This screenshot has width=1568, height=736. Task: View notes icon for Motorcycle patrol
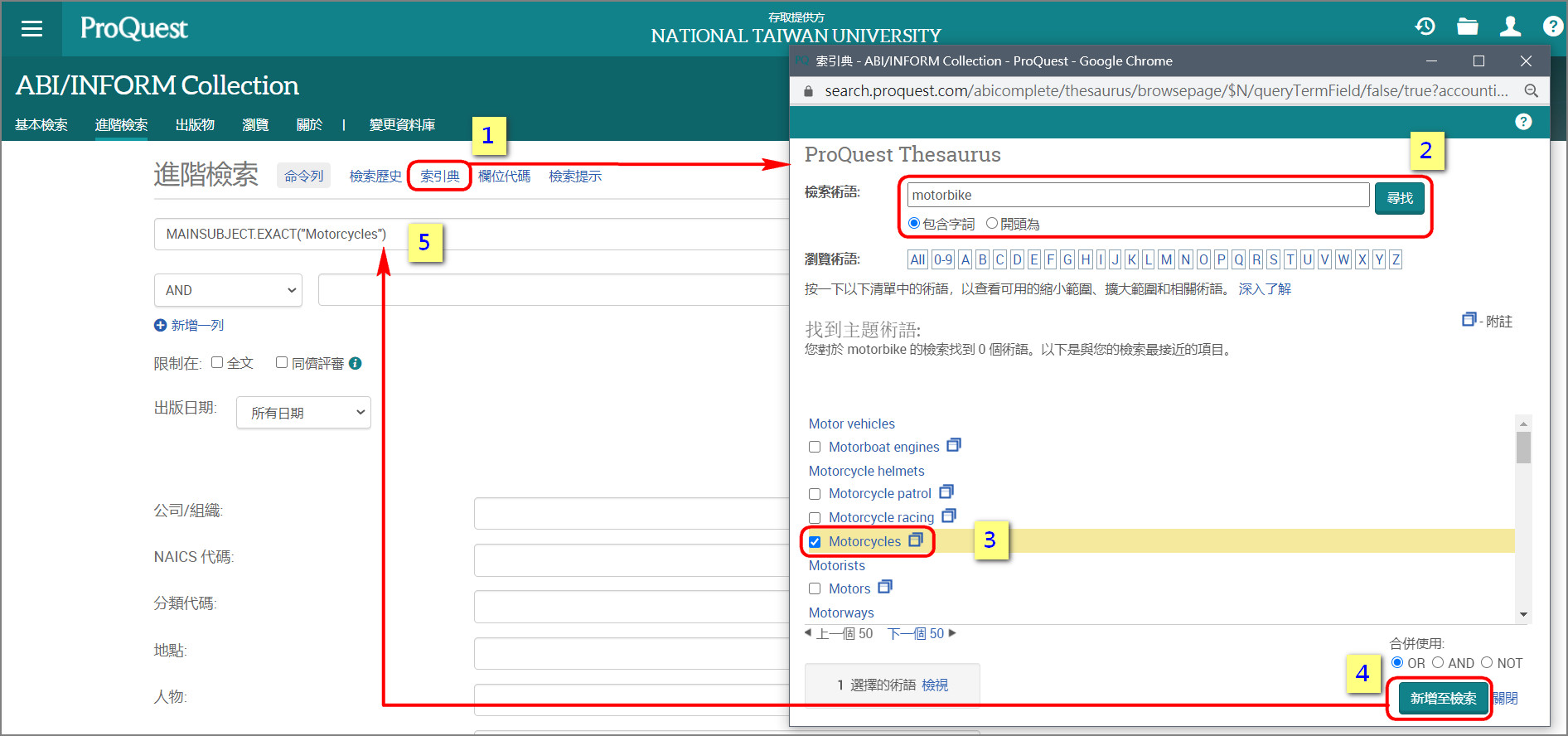(946, 491)
